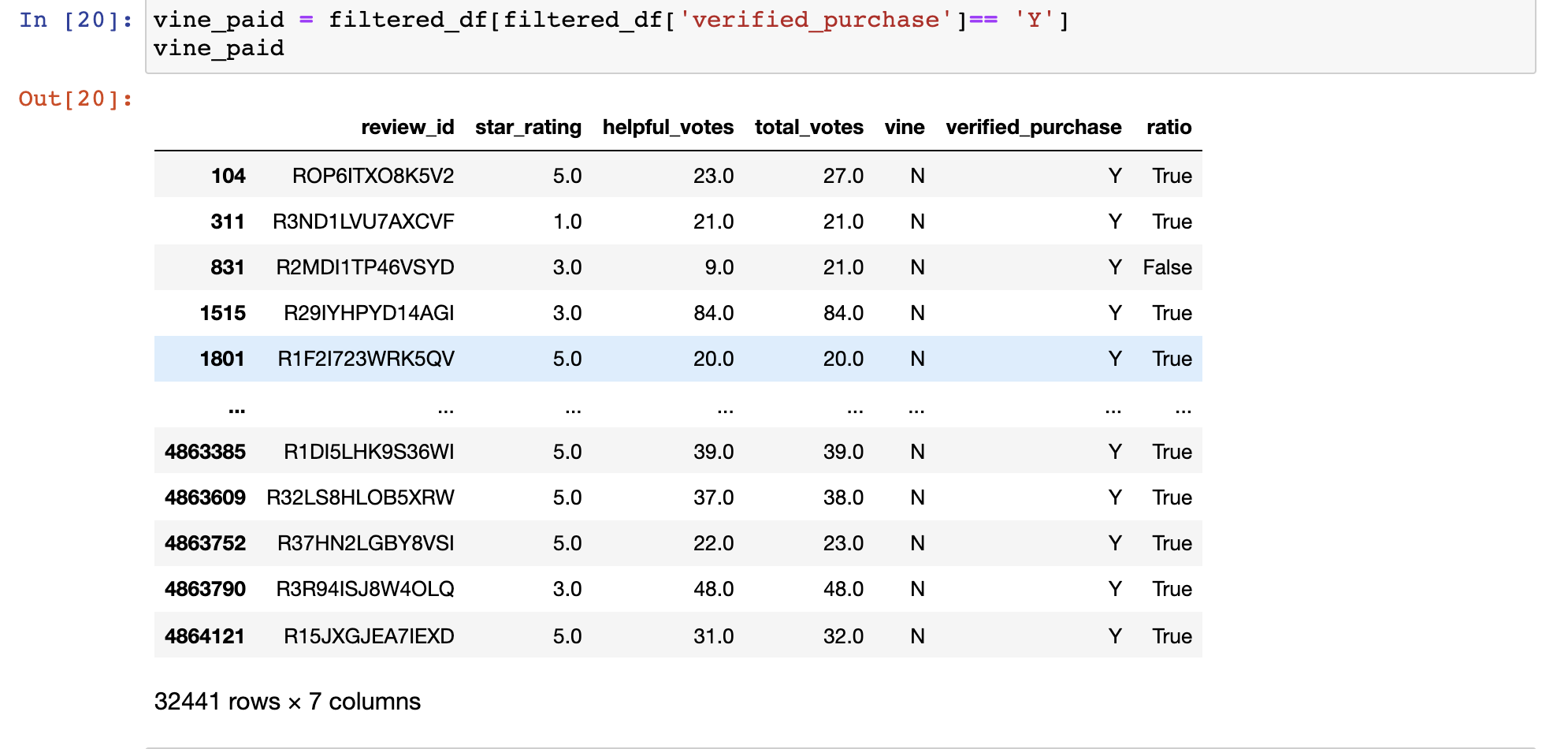
Task: Click review ID ROP6ITXO8K5V2
Action: 373,176
